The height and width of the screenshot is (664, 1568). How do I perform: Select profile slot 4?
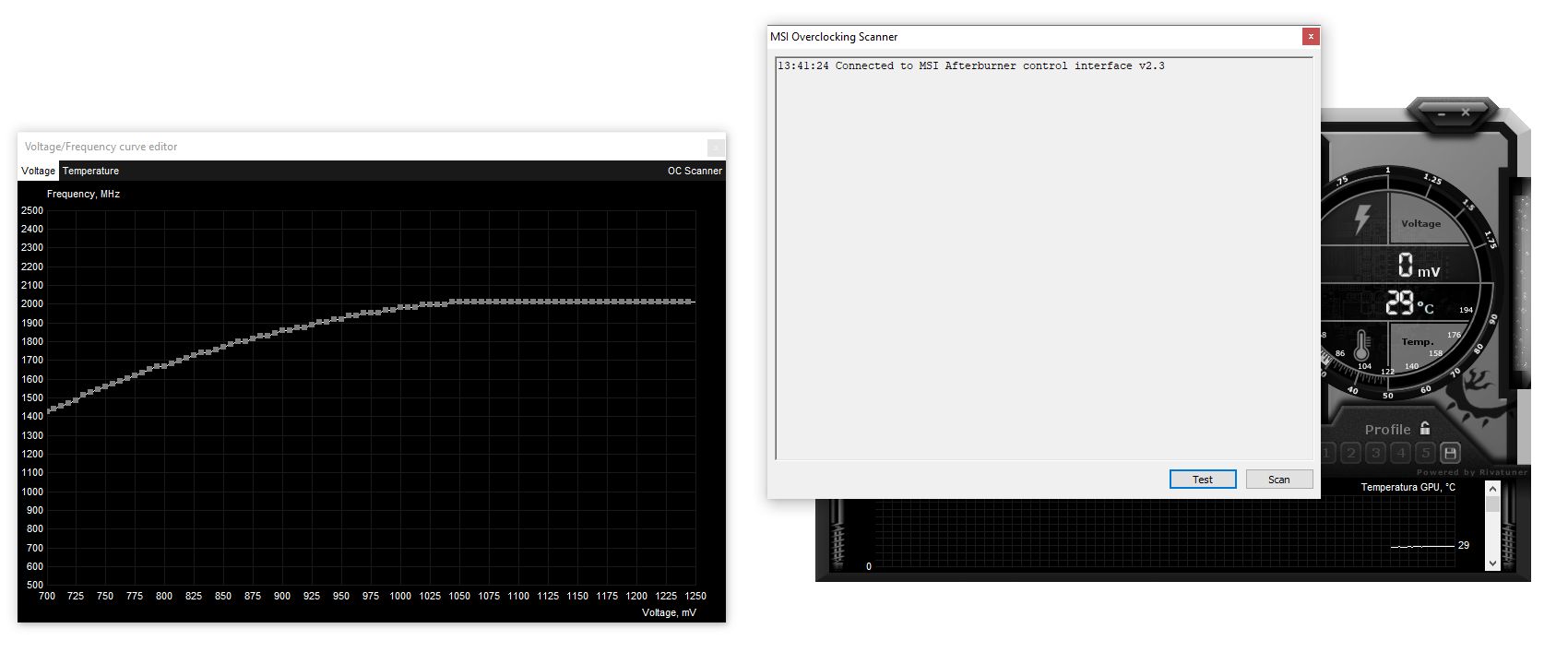pyautogui.click(x=1401, y=453)
